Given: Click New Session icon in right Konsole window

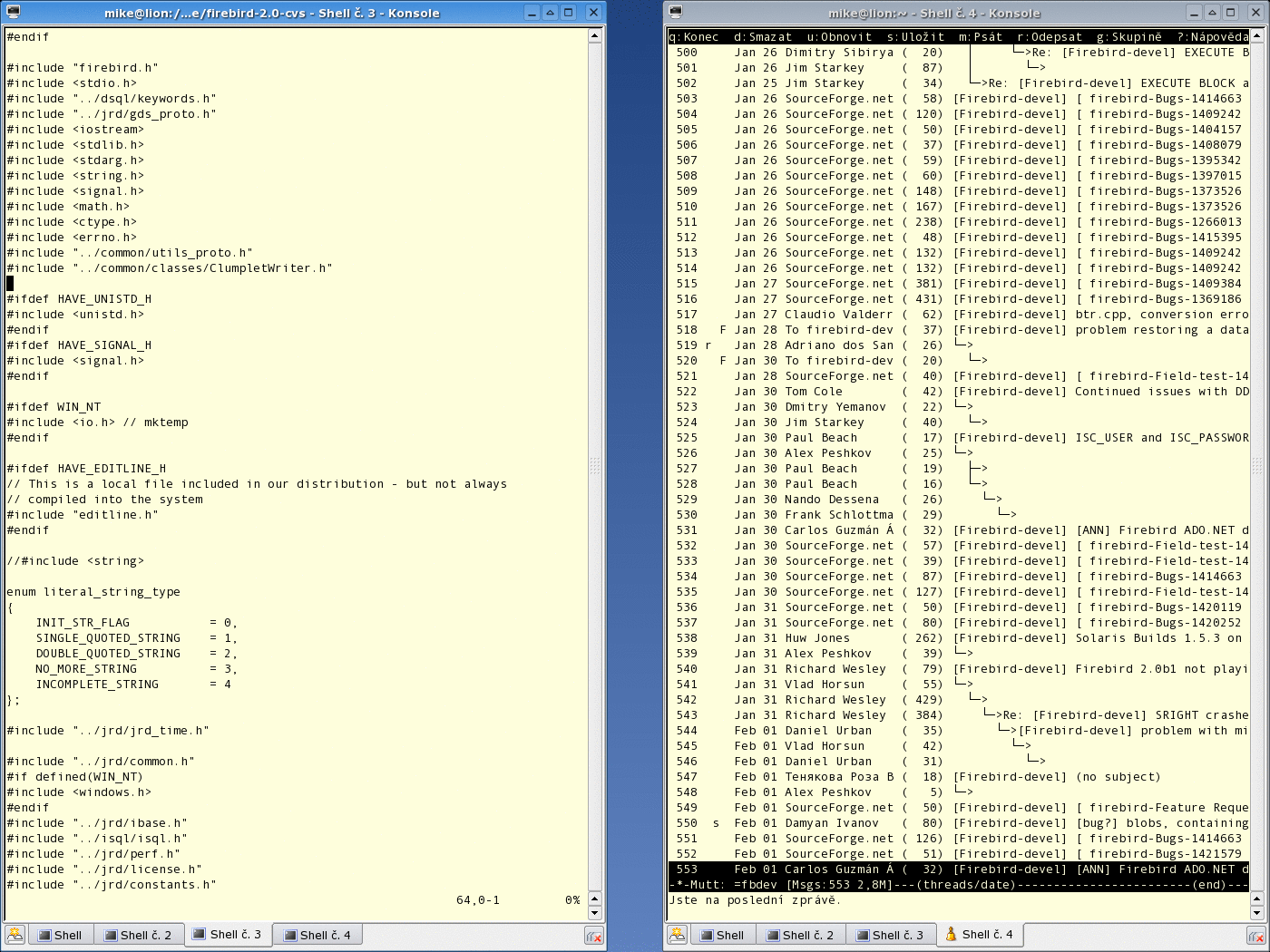Looking at the screenshot, I should 677,935.
